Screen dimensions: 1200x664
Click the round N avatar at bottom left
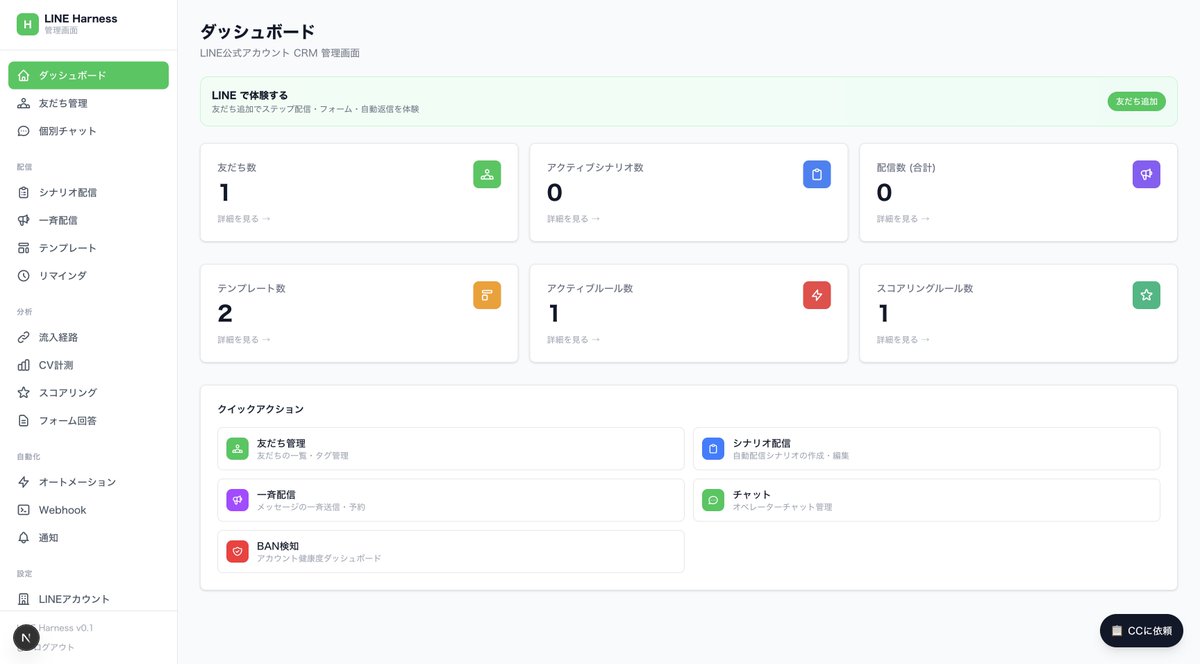(x=26, y=637)
